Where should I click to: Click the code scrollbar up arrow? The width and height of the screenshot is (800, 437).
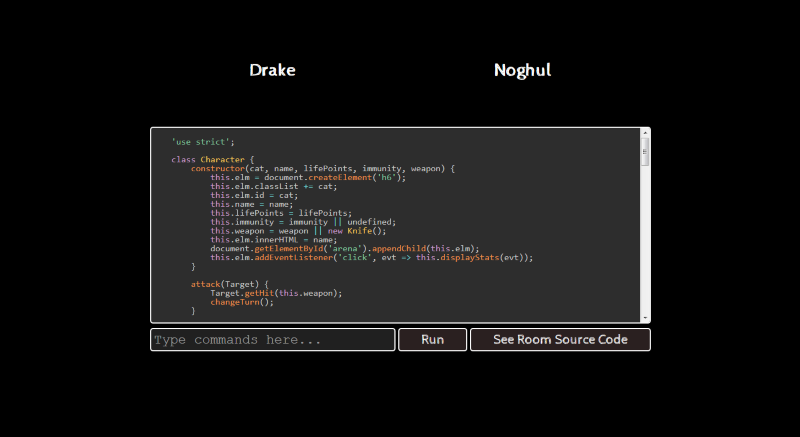pyautogui.click(x=645, y=133)
